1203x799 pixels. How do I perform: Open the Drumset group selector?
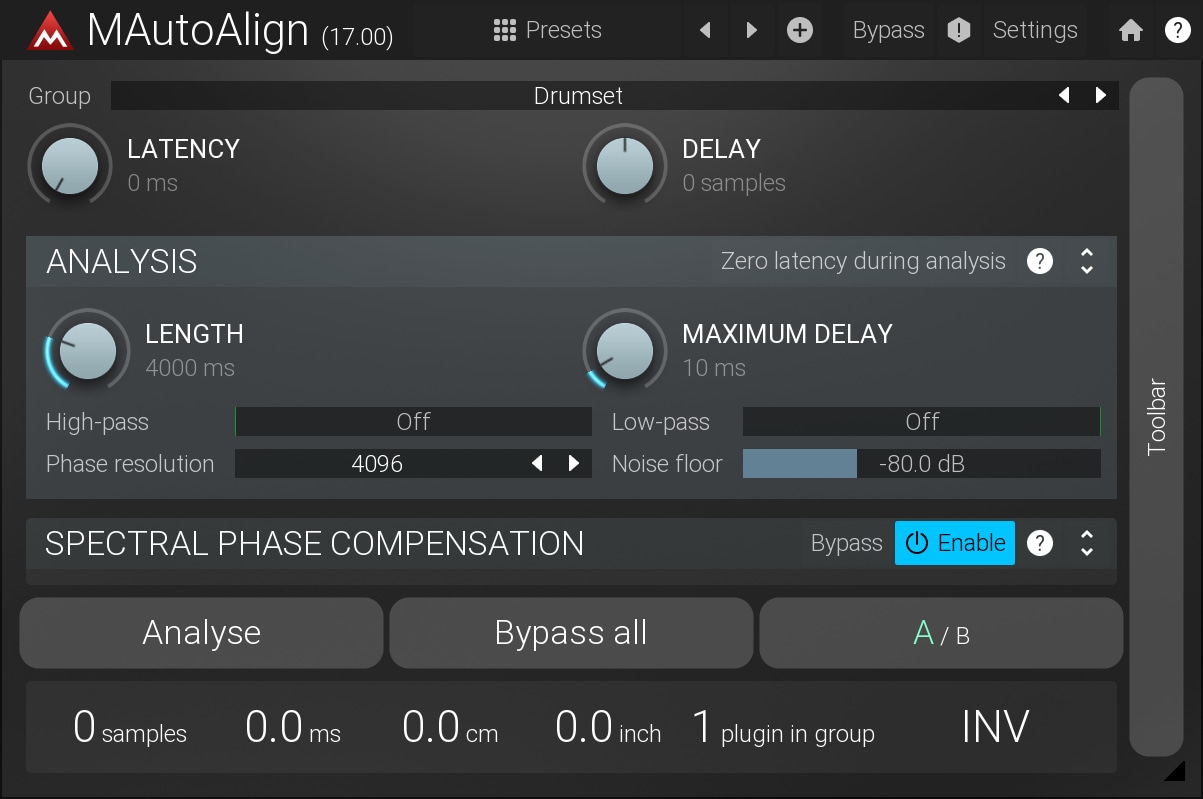[578, 96]
